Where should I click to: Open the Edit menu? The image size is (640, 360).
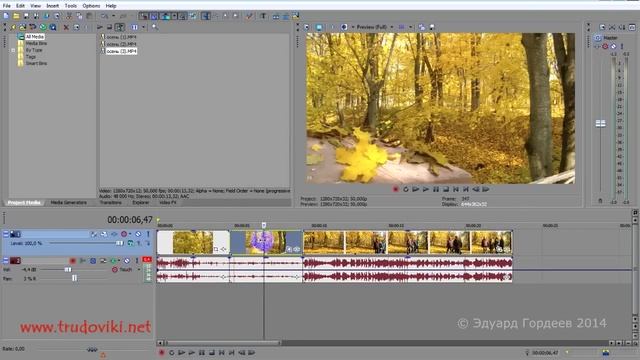tap(20, 6)
